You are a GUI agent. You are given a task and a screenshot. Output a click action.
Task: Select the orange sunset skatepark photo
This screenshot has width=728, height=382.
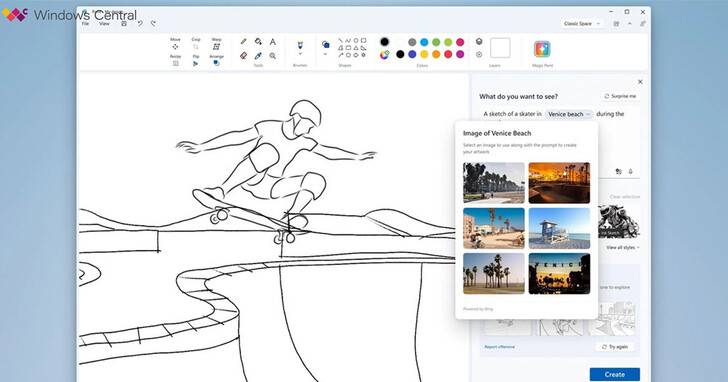559,183
